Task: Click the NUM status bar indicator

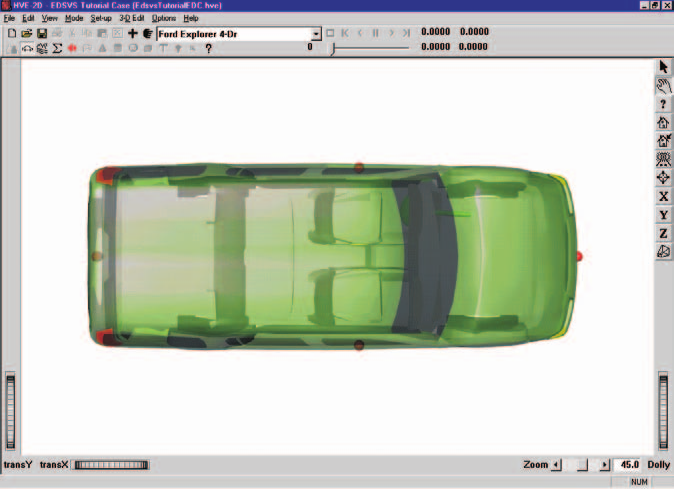Action: click(639, 482)
